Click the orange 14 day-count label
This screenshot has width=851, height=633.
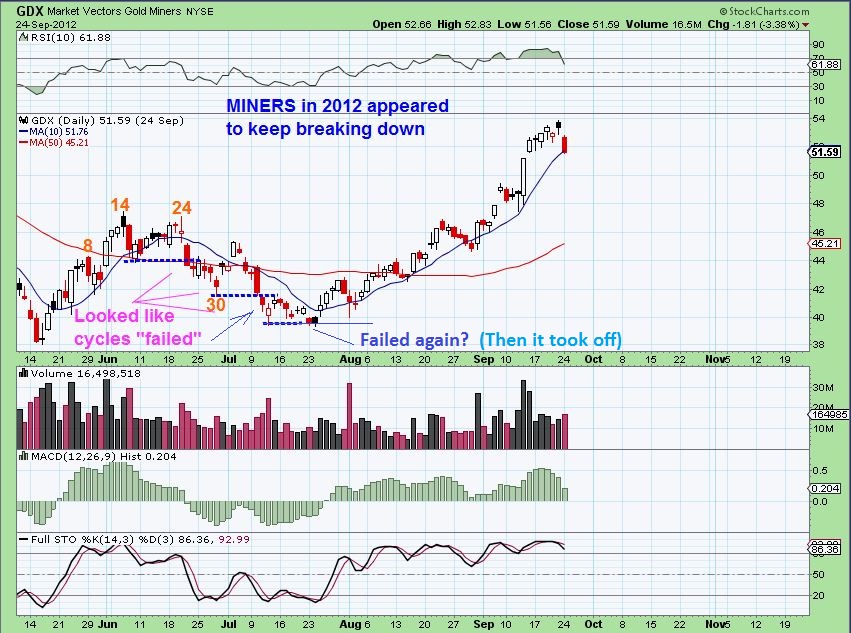[x=120, y=205]
